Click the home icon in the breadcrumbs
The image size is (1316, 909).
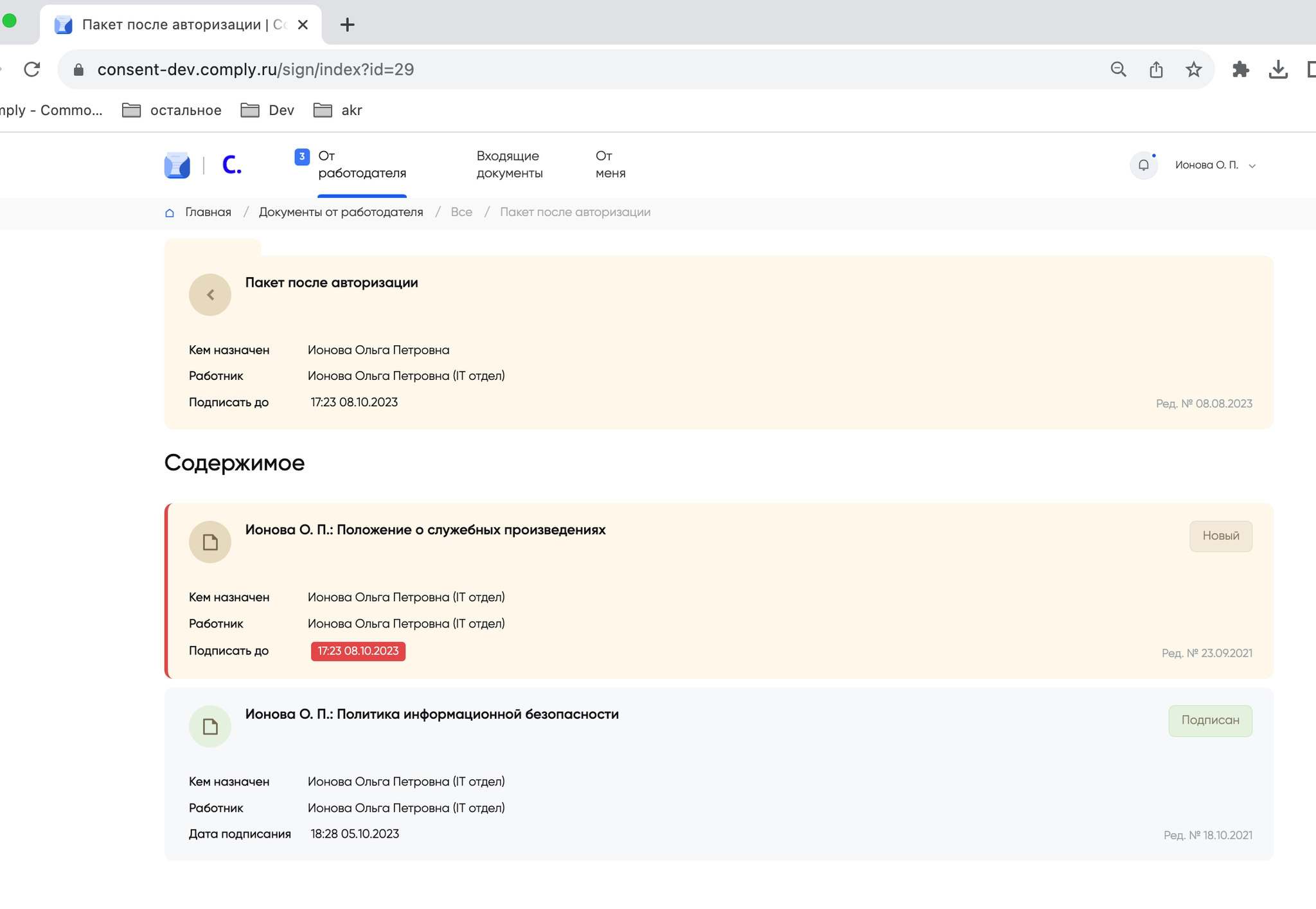[x=170, y=213]
